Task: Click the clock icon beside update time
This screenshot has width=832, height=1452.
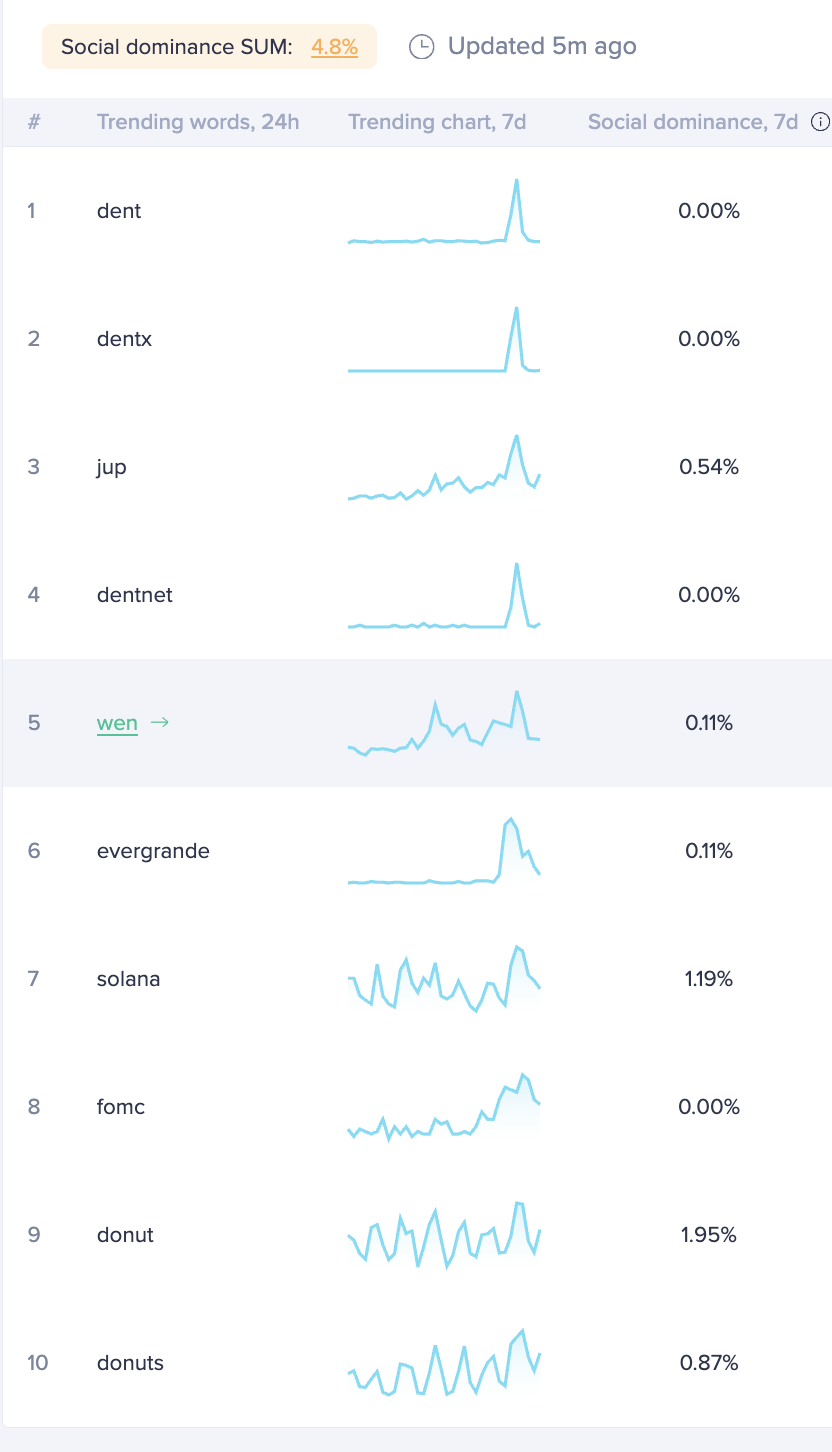Action: tap(421, 46)
